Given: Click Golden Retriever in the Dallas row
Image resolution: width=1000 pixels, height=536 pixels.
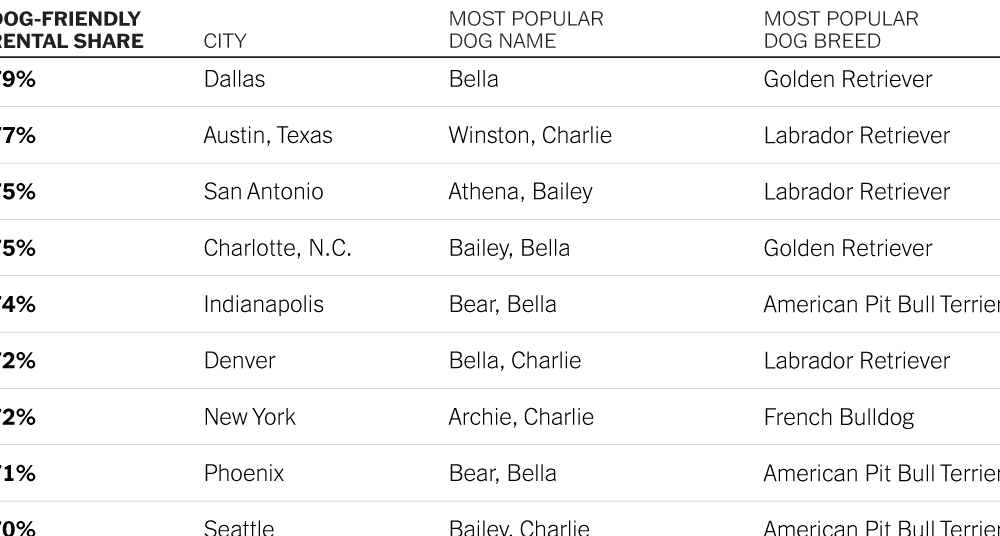Looking at the screenshot, I should point(848,79).
